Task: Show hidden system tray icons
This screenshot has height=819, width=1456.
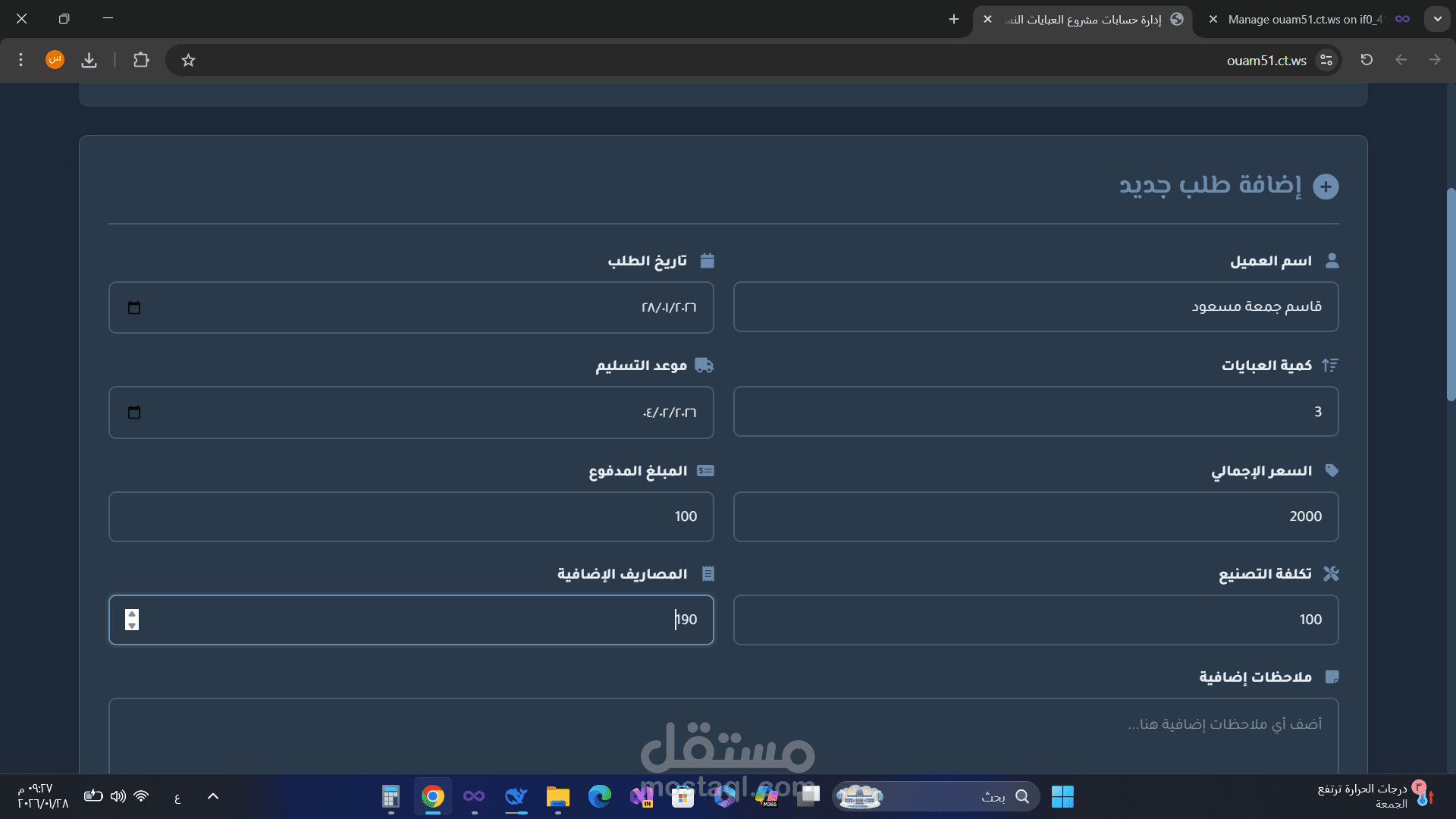Action: click(213, 796)
